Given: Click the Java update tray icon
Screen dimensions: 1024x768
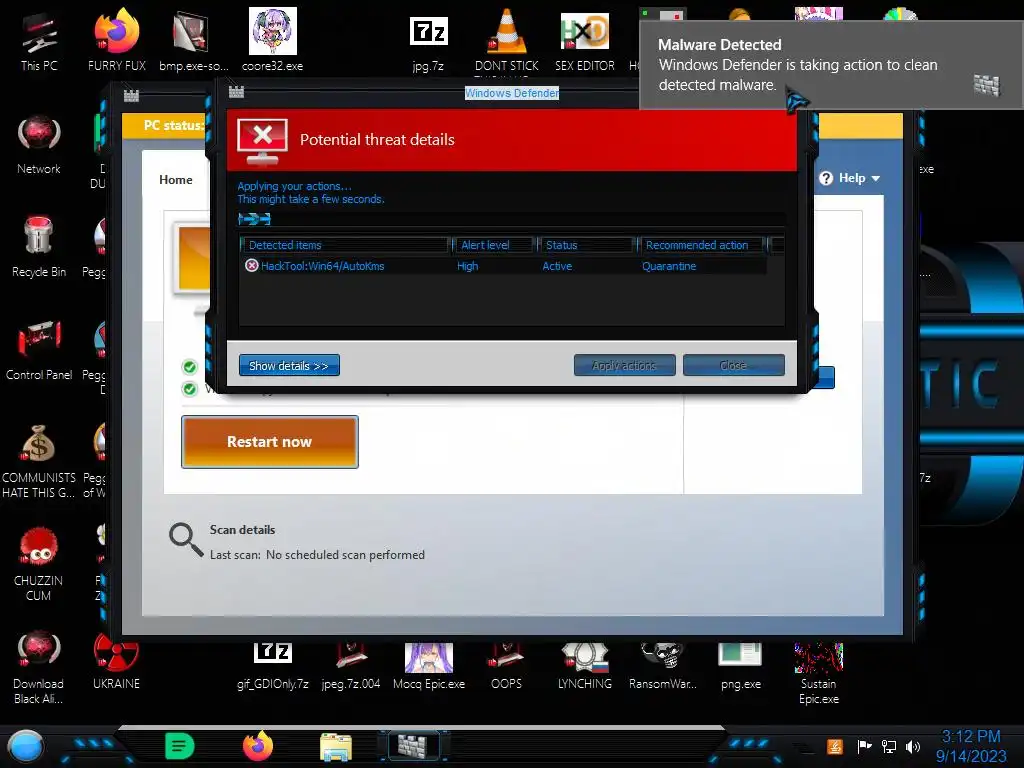Looking at the screenshot, I should click(x=835, y=746).
